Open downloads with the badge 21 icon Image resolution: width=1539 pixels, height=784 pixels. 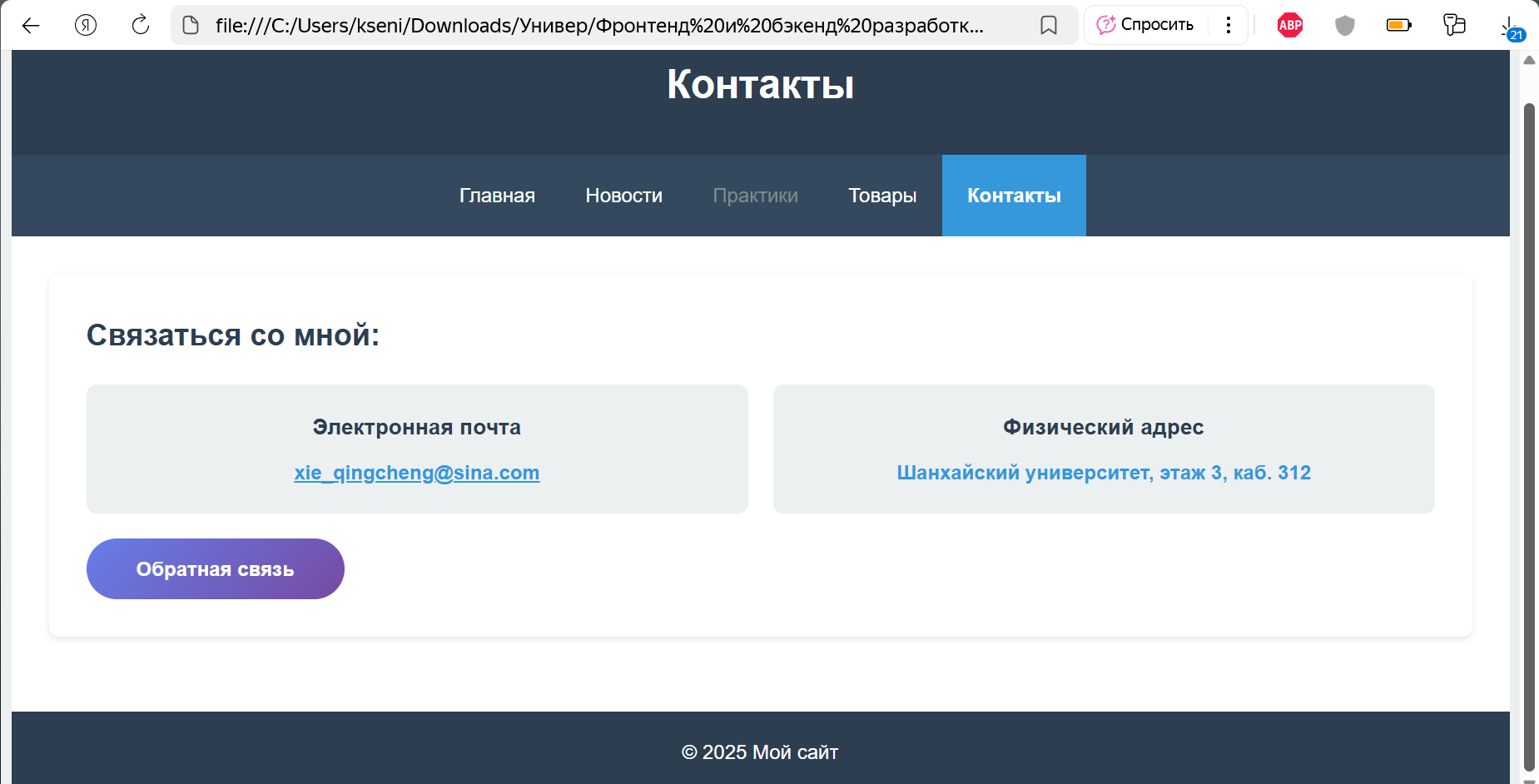click(1510, 27)
